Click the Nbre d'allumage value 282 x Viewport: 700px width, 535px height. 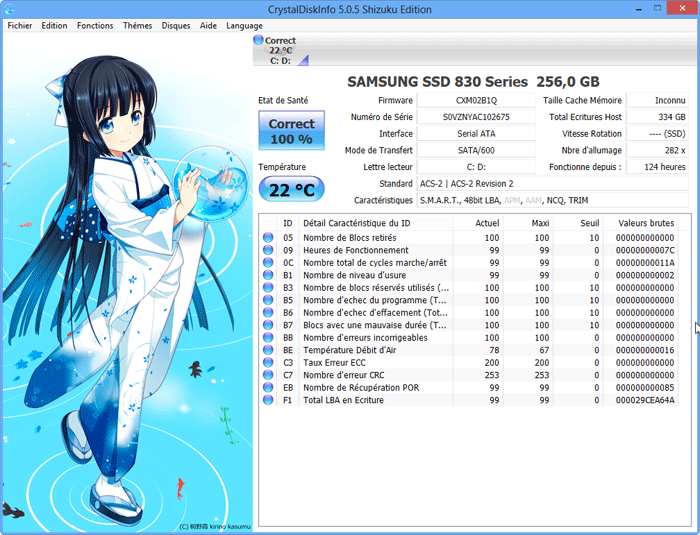(x=657, y=150)
